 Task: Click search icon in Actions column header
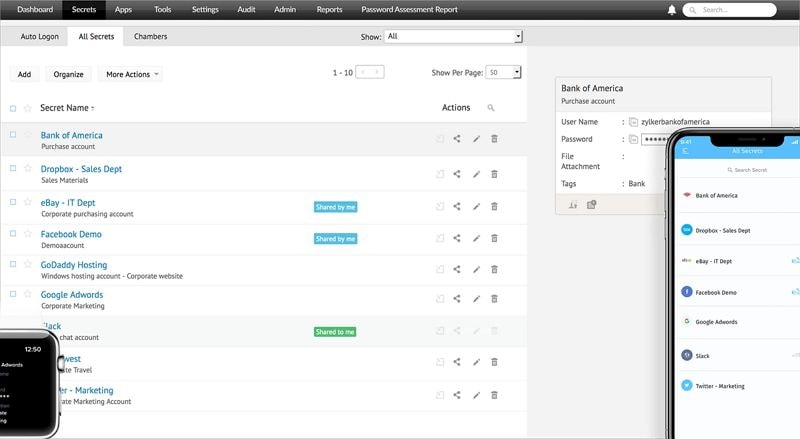(x=491, y=108)
